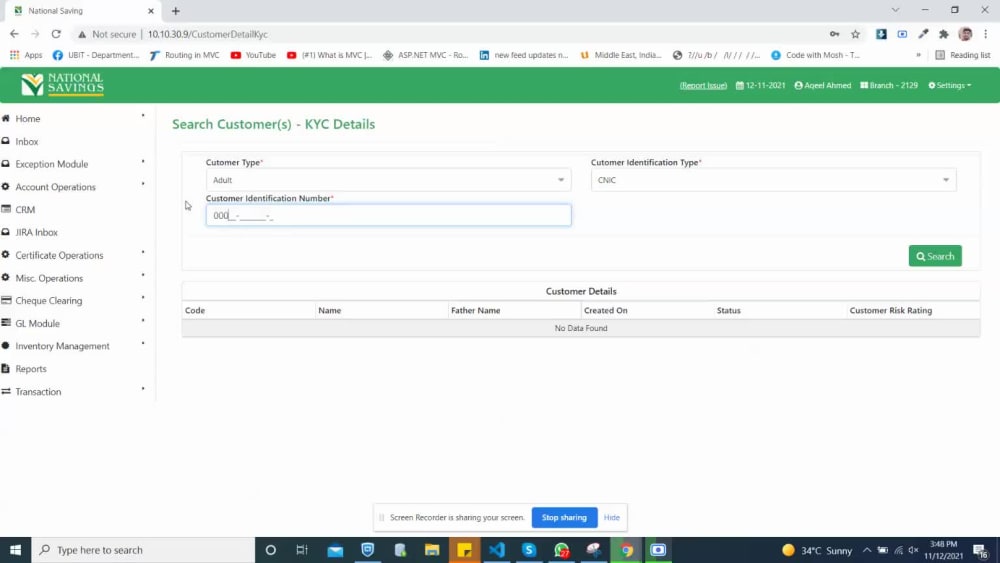
Task: Click the Reports document icon
Action: click(x=6, y=368)
